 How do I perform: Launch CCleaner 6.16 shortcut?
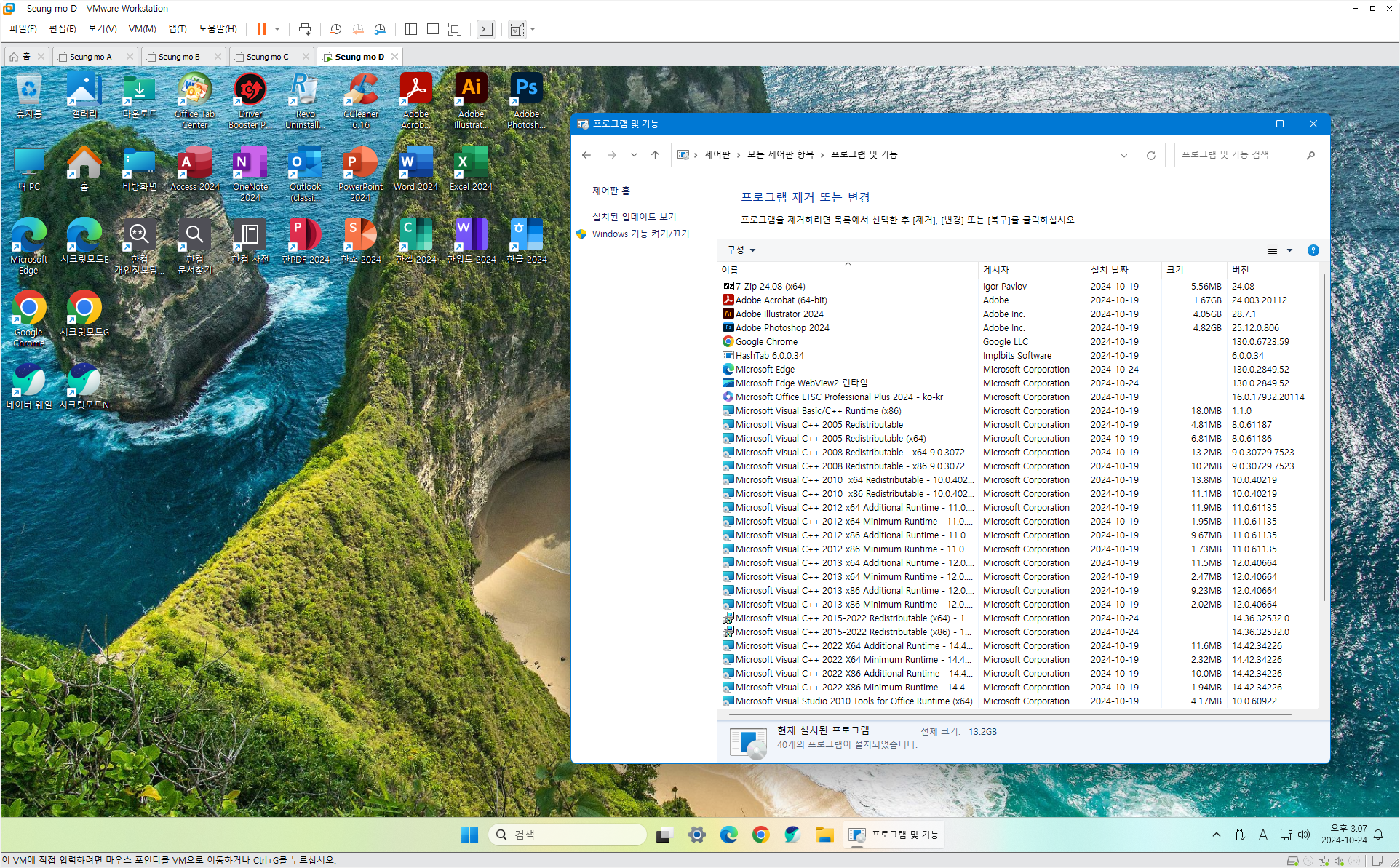tap(361, 100)
